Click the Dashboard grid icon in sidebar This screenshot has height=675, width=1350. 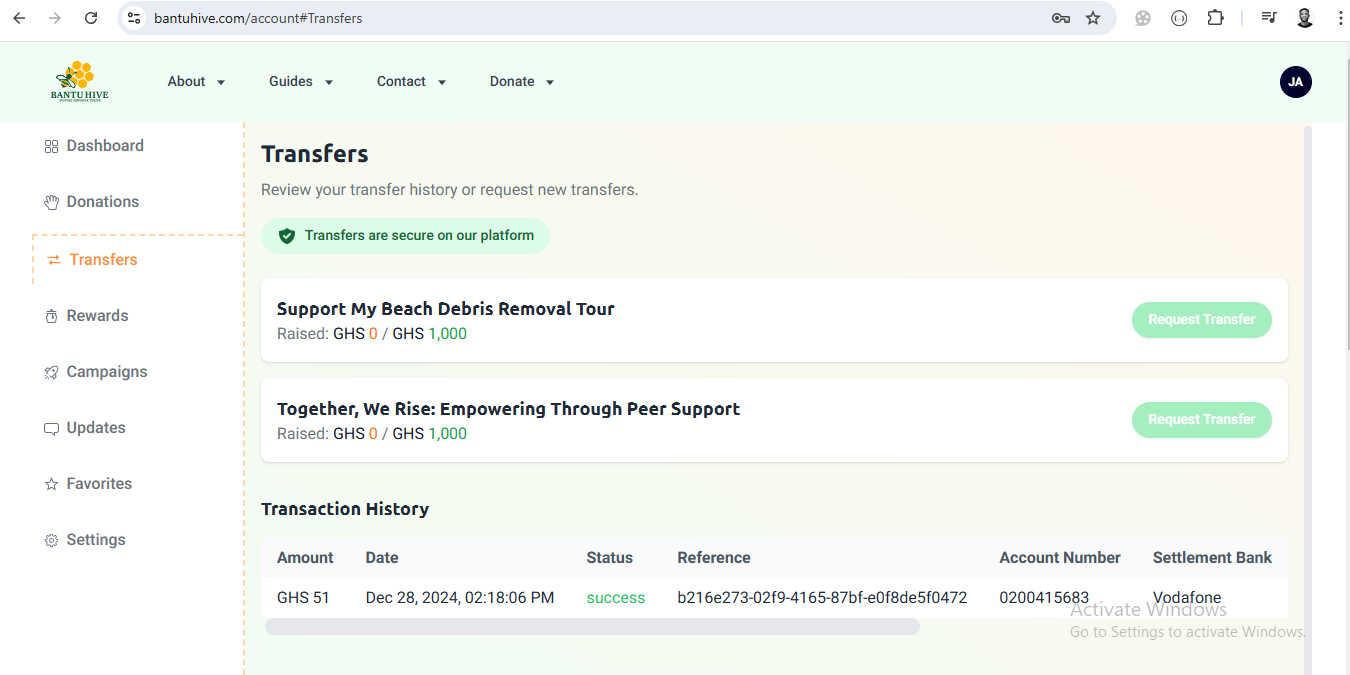pyautogui.click(x=51, y=147)
